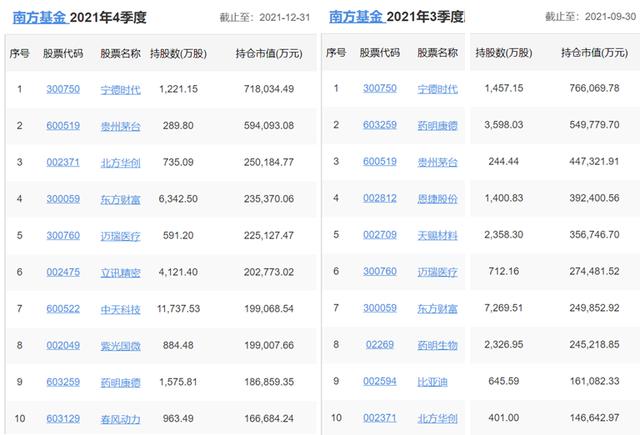Image resolution: width=640 pixels, height=435 pixels.
Task: Select the shares held value 1,221.15
Action: pos(178,89)
